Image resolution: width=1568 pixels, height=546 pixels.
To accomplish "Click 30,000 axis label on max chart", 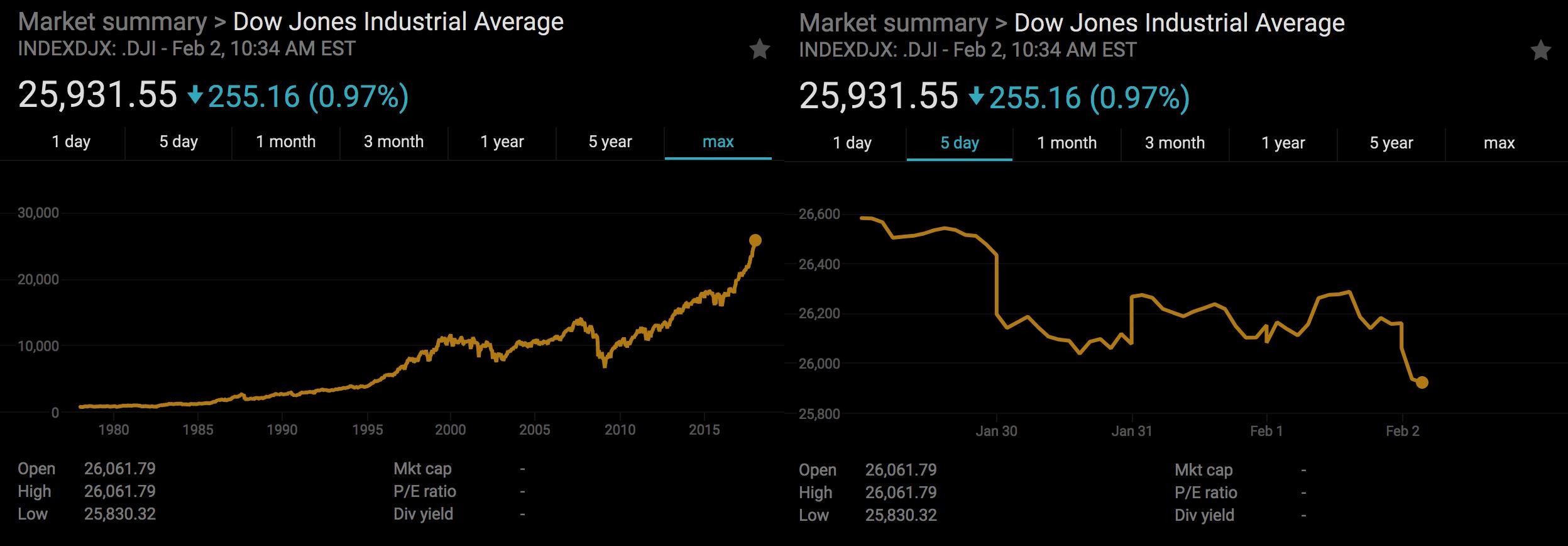I will [x=38, y=213].
